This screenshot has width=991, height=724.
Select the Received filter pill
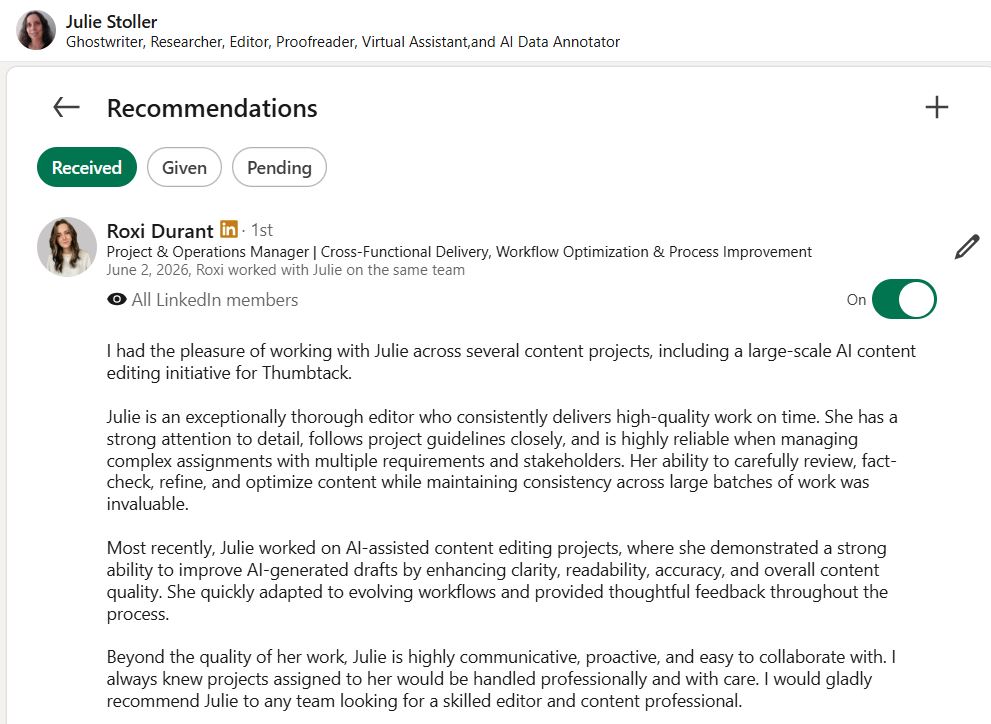87,167
